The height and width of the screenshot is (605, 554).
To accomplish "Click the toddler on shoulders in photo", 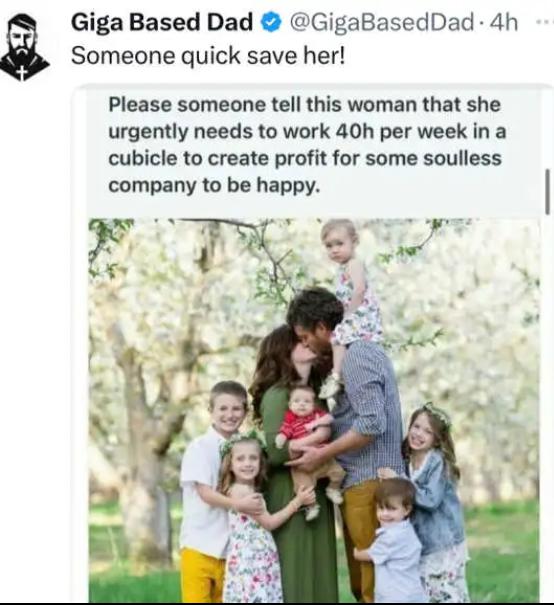I will point(349,282).
